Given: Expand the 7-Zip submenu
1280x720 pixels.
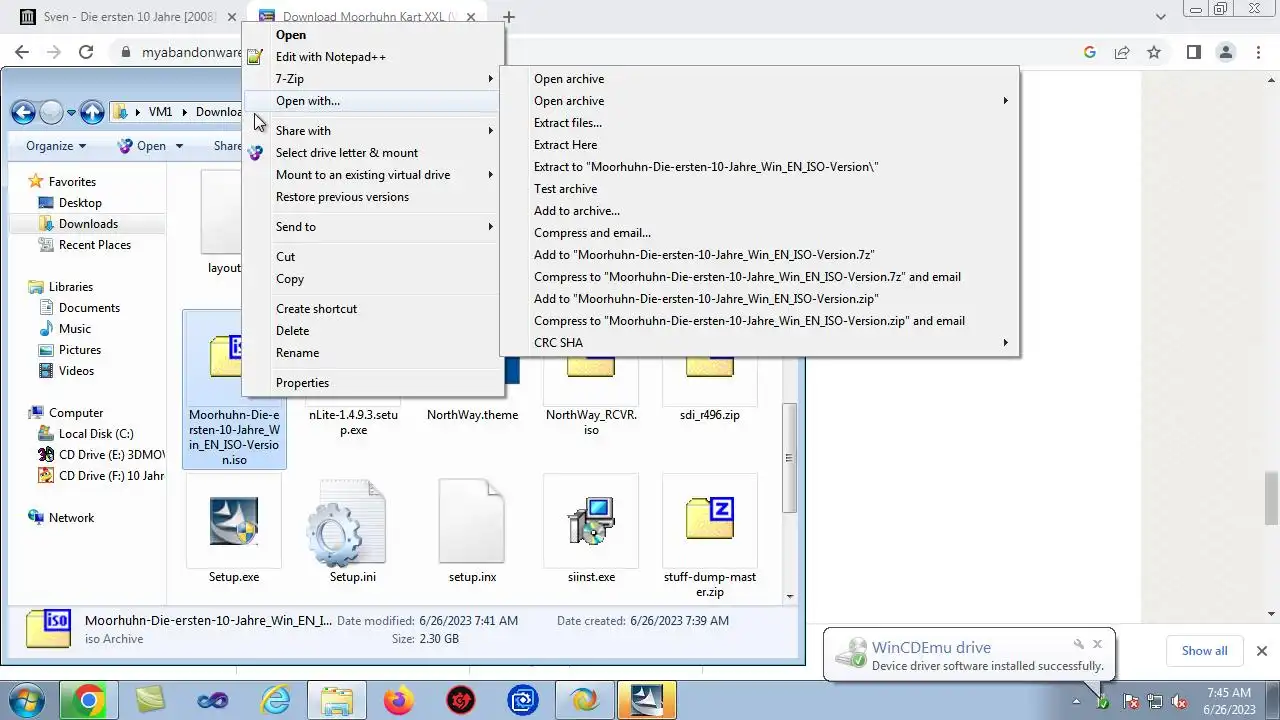Looking at the screenshot, I should (x=371, y=79).
